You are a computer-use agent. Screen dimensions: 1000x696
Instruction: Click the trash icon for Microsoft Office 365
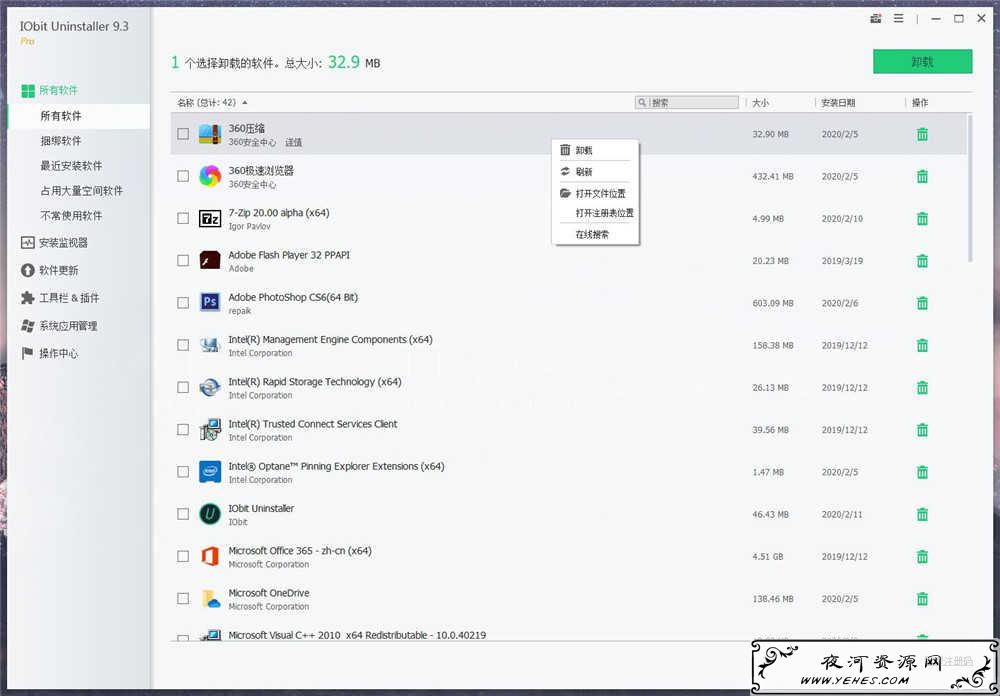coord(922,556)
